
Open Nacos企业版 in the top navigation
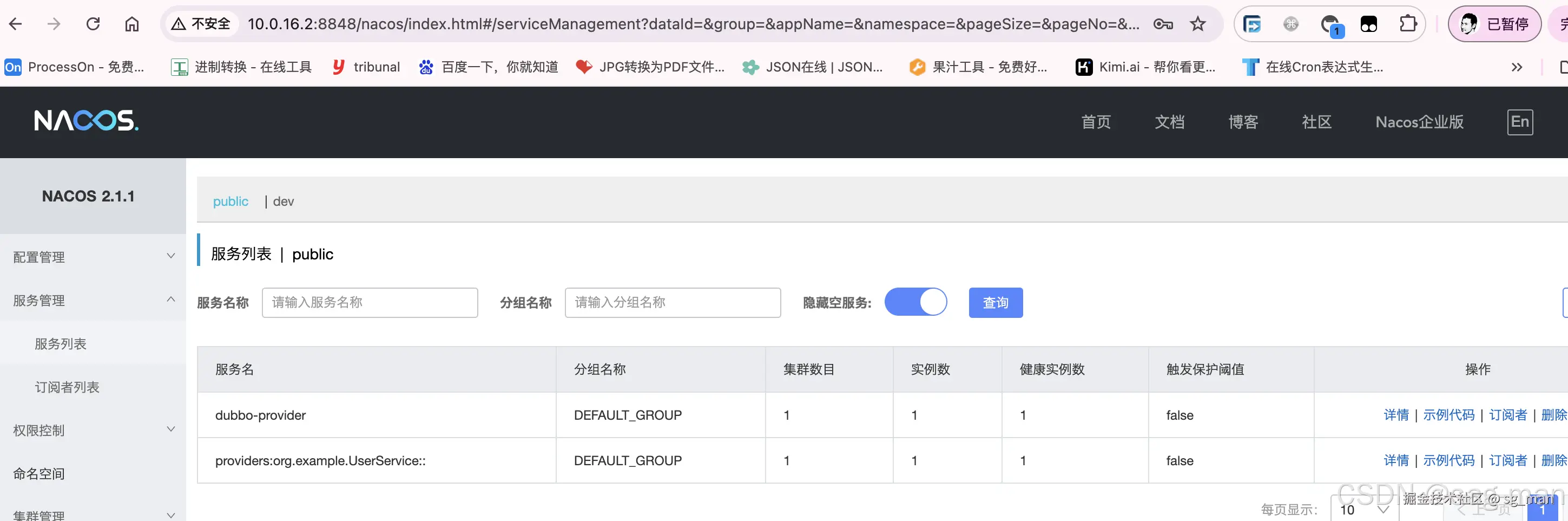tap(1420, 122)
